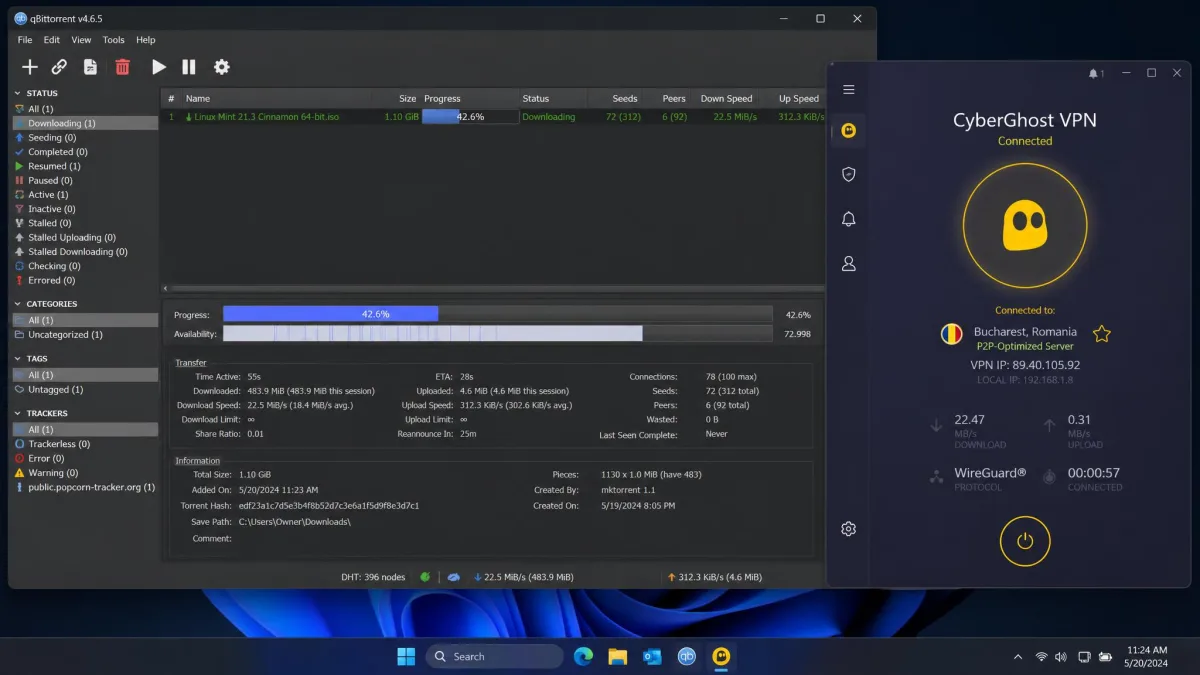Screen dimensions: 1200x675
Task: Select the Linux Mint 21.3 Cinnamon torrent row
Action: pyautogui.click(x=491, y=117)
